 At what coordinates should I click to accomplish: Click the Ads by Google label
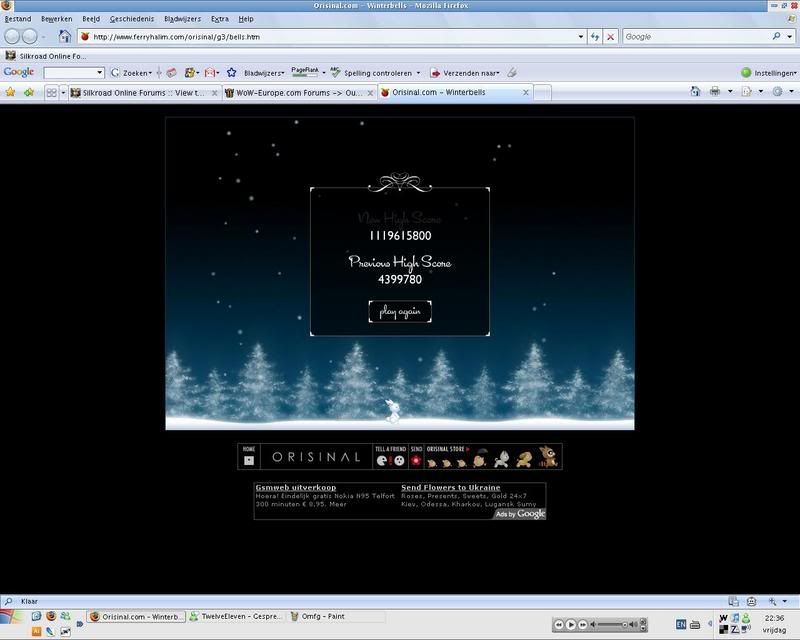520,514
